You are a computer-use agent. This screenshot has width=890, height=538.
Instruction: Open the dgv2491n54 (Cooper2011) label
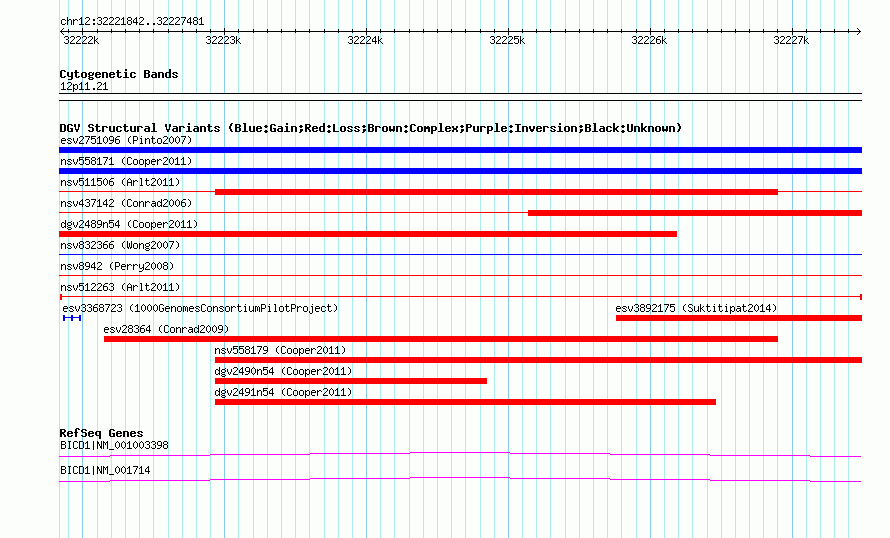click(283, 392)
